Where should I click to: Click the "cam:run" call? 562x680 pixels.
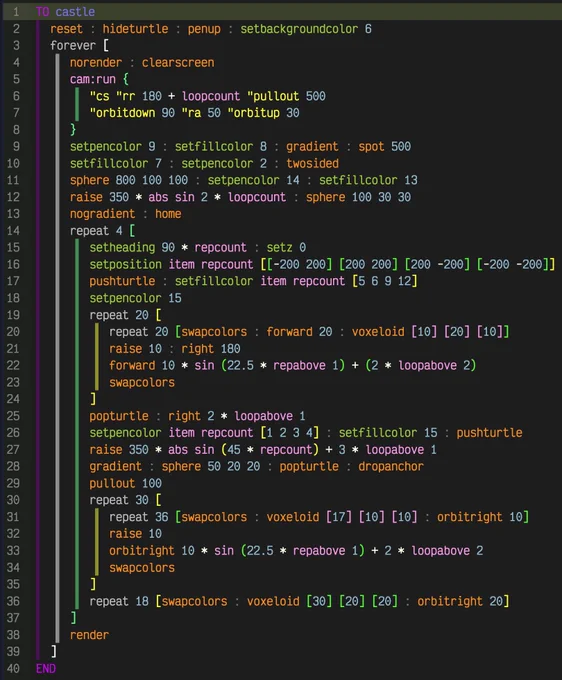pyautogui.click(x=93, y=79)
